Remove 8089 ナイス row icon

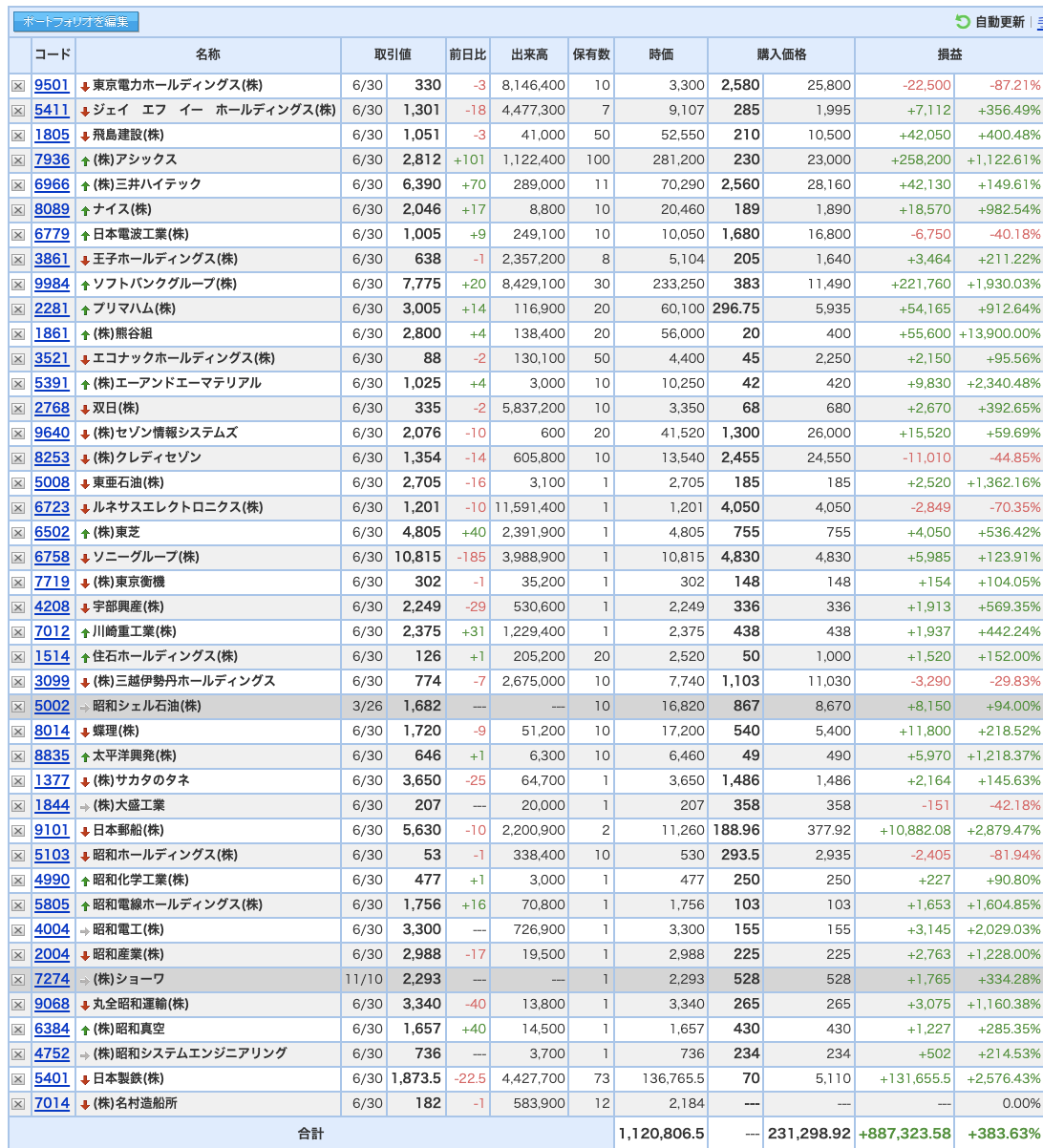18,210
